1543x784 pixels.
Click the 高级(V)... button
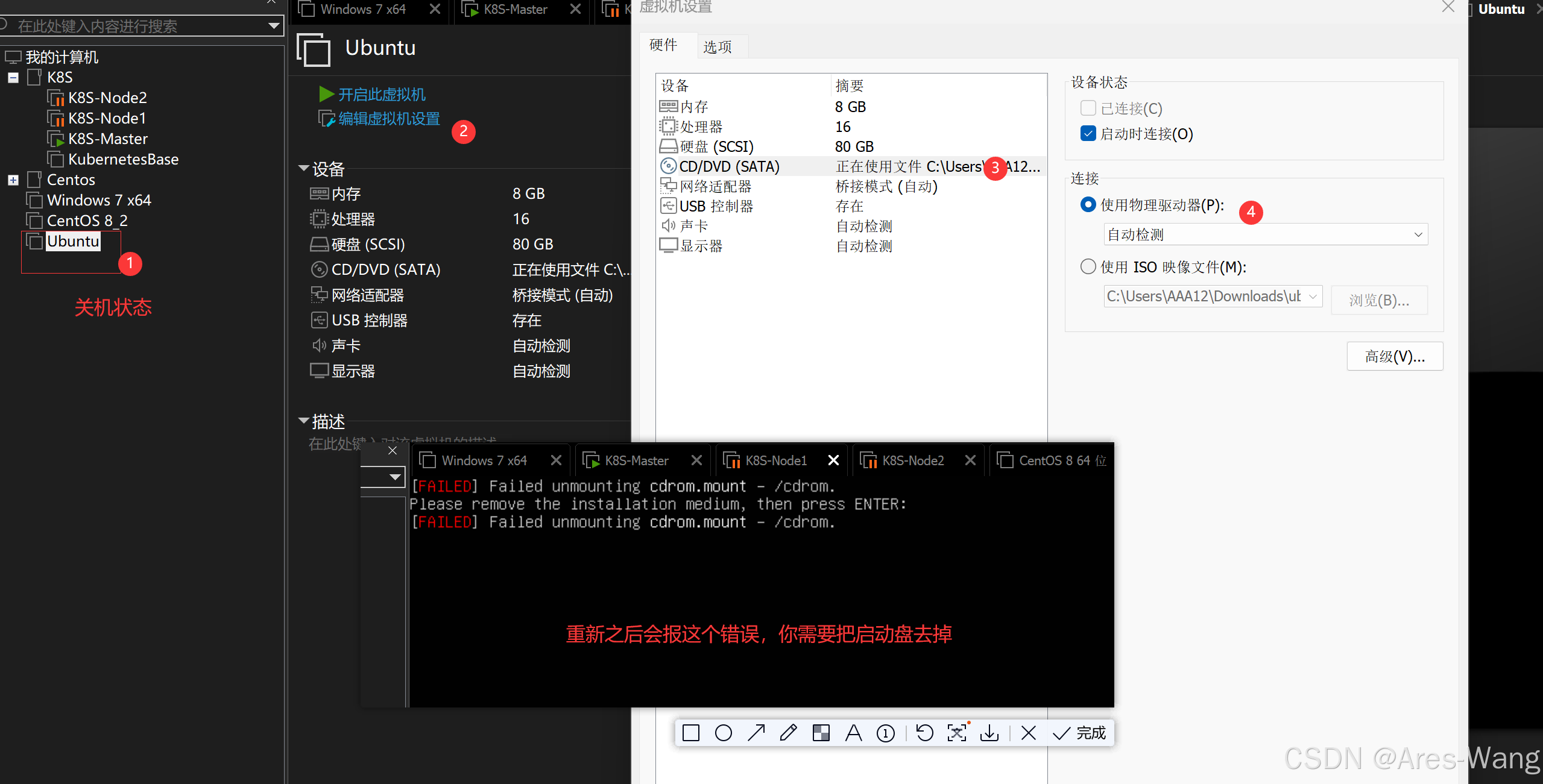pyautogui.click(x=1395, y=356)
